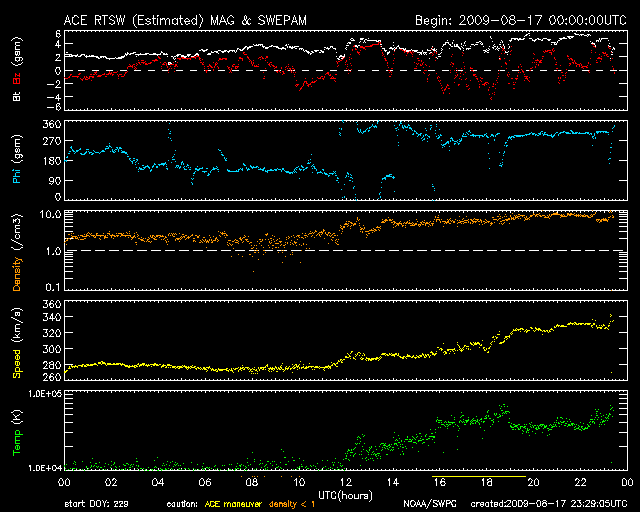640x512 pixels.
Task: Click the '-4' tick on the Bt Bz axis
Action: point(54,97)
